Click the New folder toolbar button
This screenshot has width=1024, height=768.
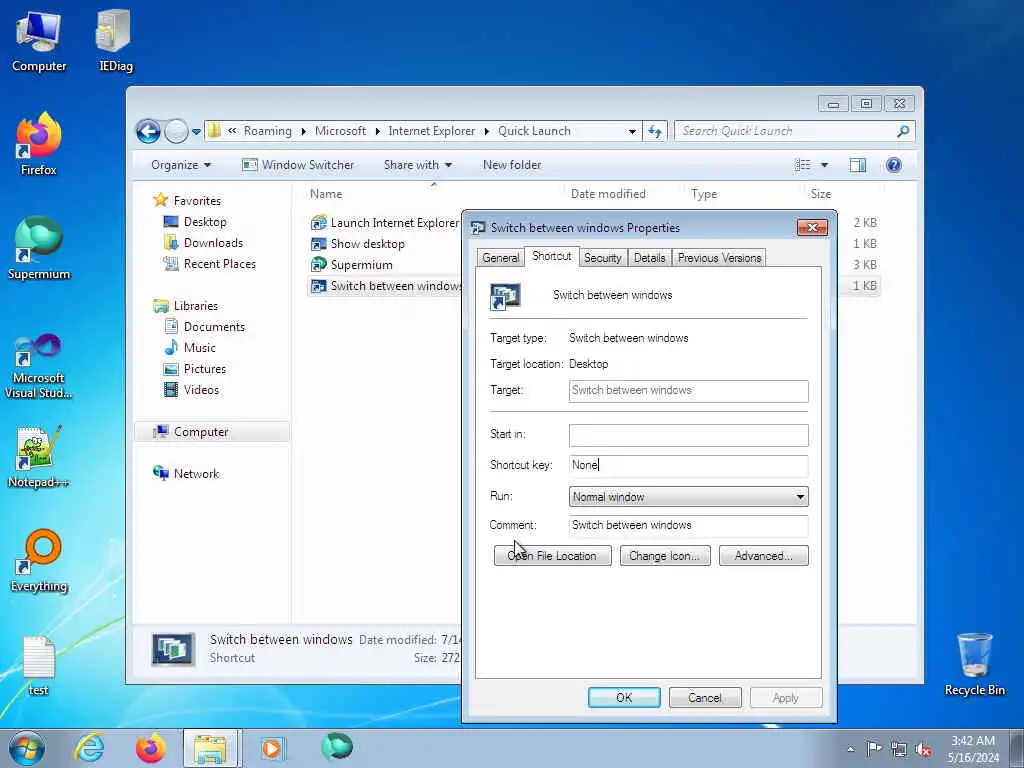click(512, 165)
